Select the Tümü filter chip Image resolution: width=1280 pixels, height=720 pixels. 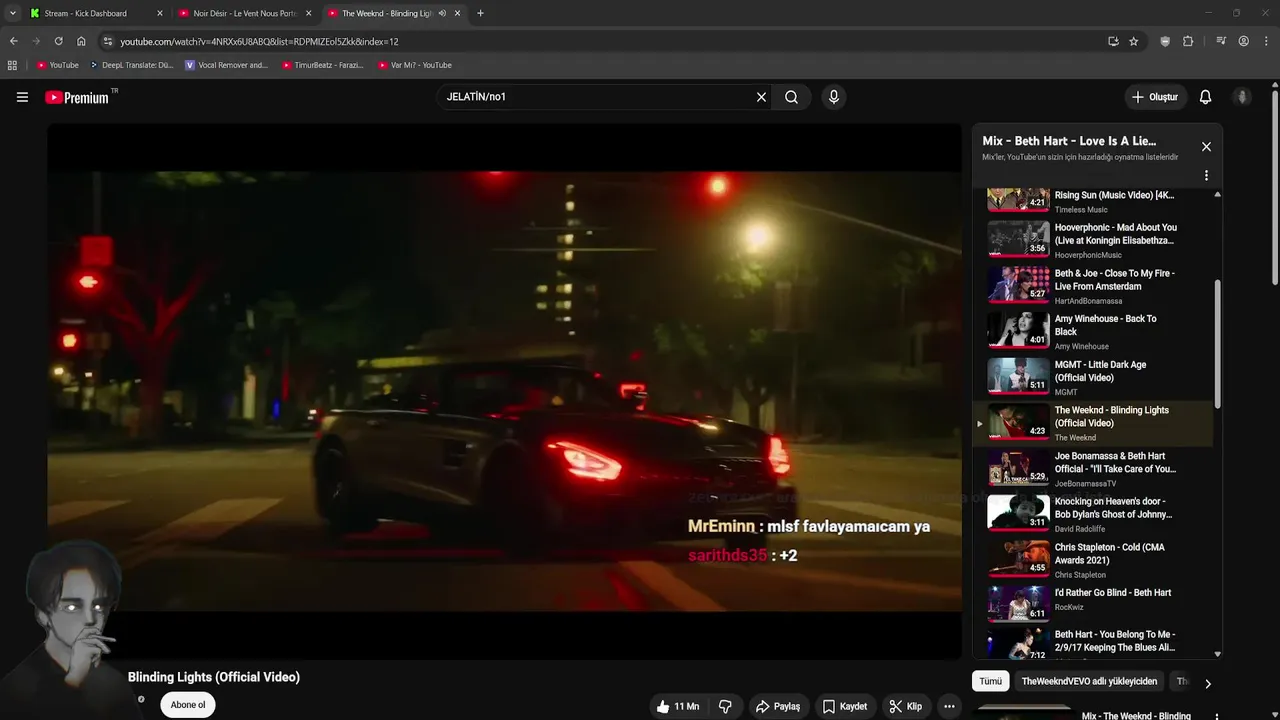tap(990, 681)
